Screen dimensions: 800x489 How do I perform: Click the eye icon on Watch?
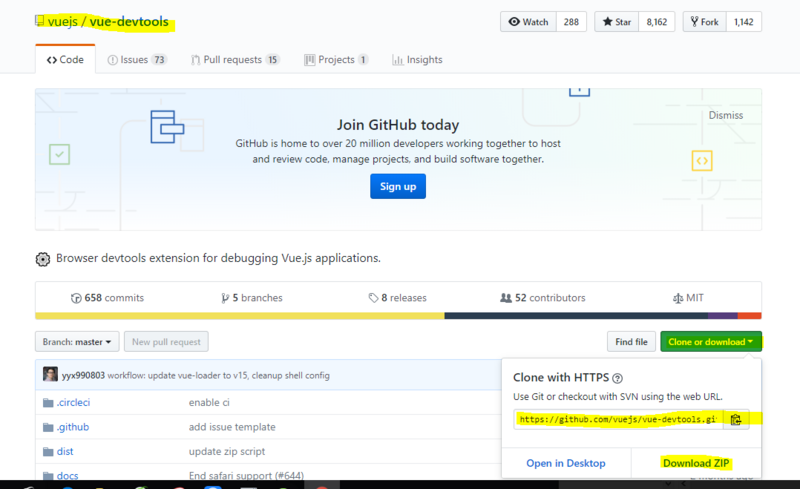tap(514, 21)
